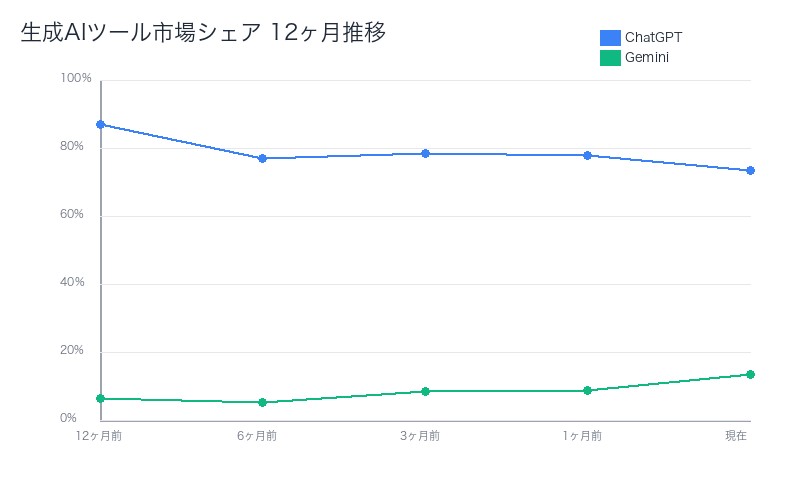
Task: Click the blue ChatGPT legend color swatch
Action: pyautogui.click(x=610, y=38)
